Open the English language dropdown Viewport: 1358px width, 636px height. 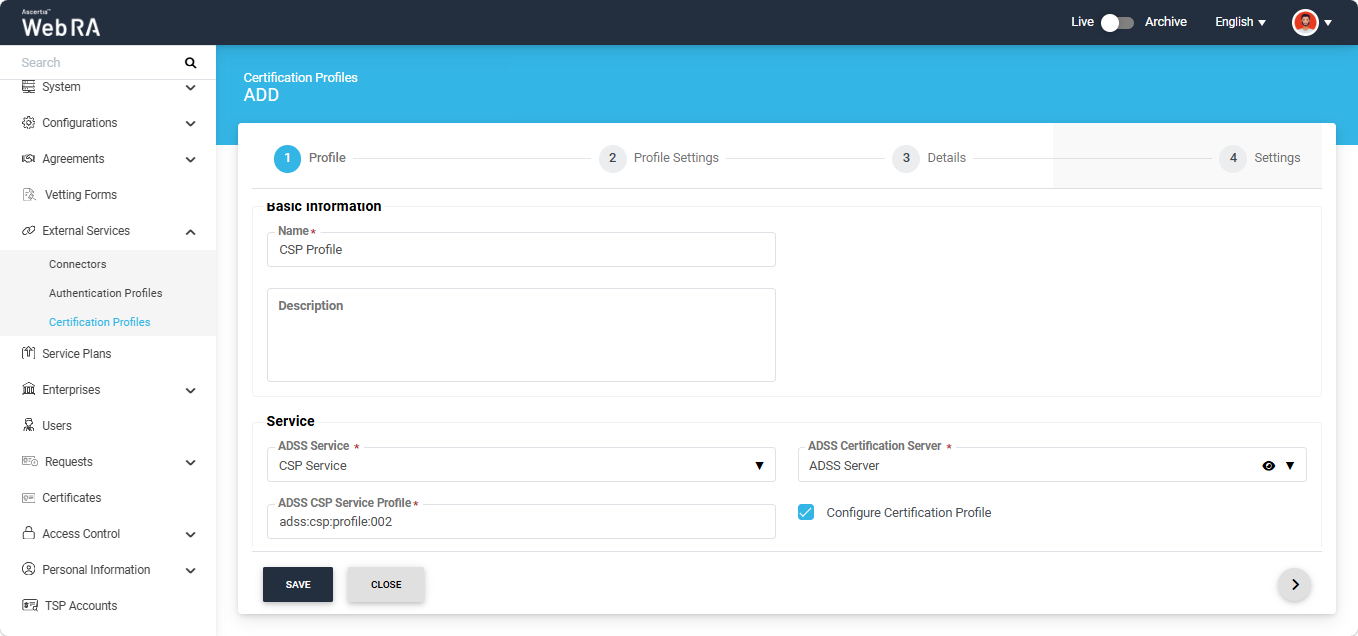[1240, 22]
